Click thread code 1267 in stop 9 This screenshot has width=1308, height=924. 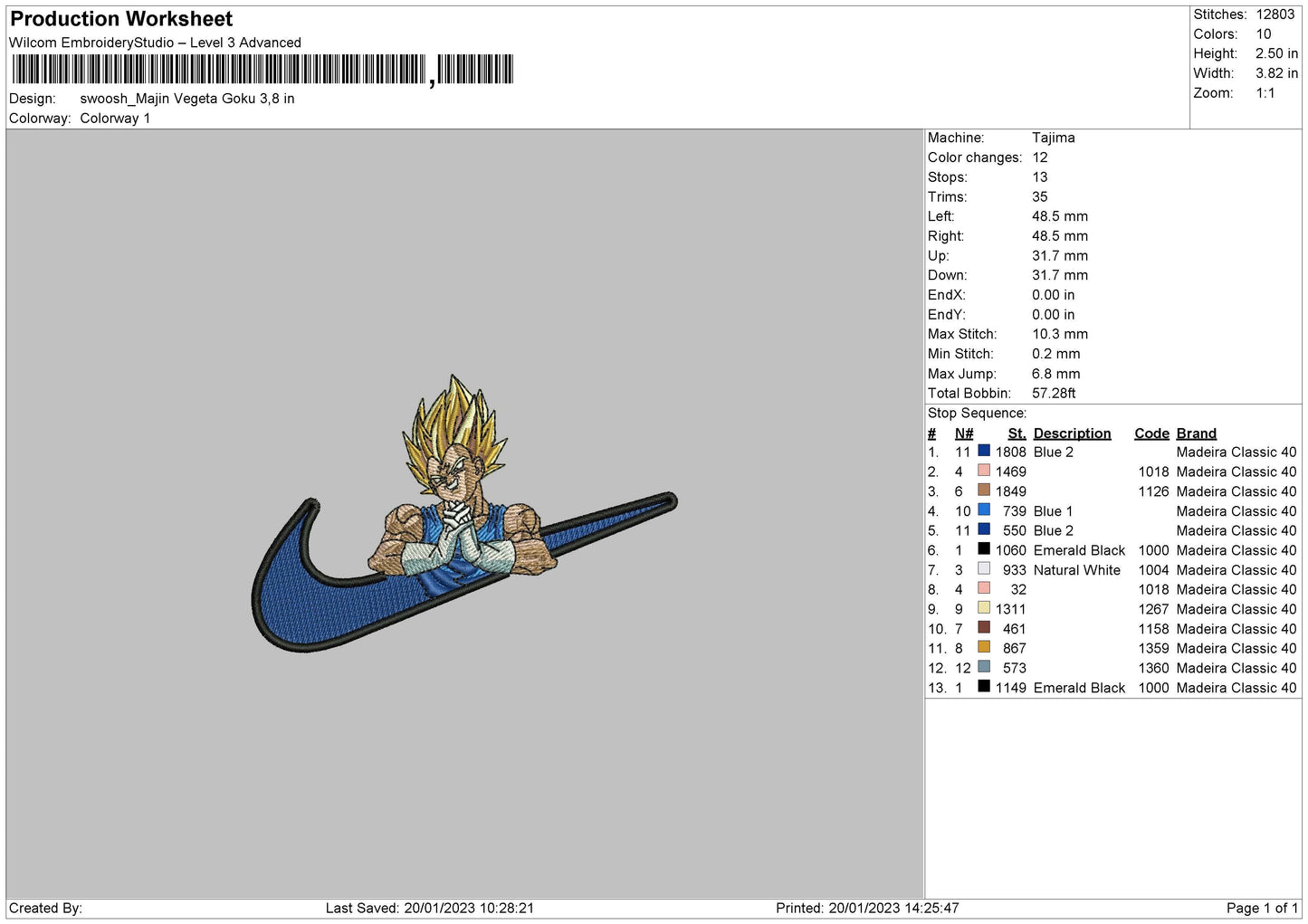point(1154,609)
